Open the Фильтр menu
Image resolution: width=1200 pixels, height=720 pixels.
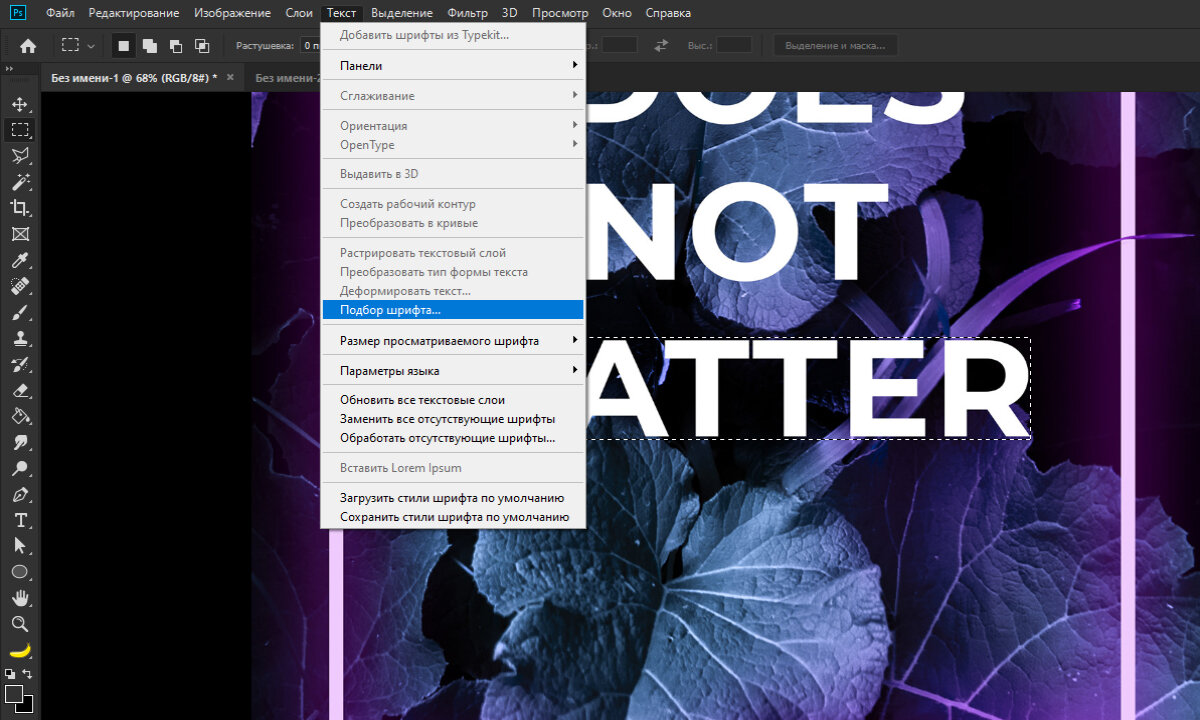[x=468, y=13]
